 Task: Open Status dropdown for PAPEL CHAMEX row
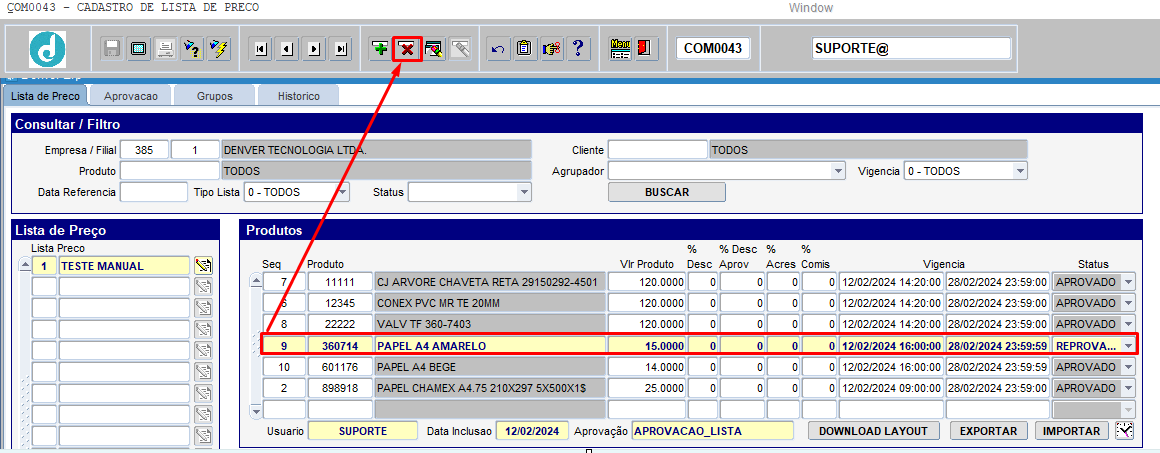click(x=1128, y=388)
